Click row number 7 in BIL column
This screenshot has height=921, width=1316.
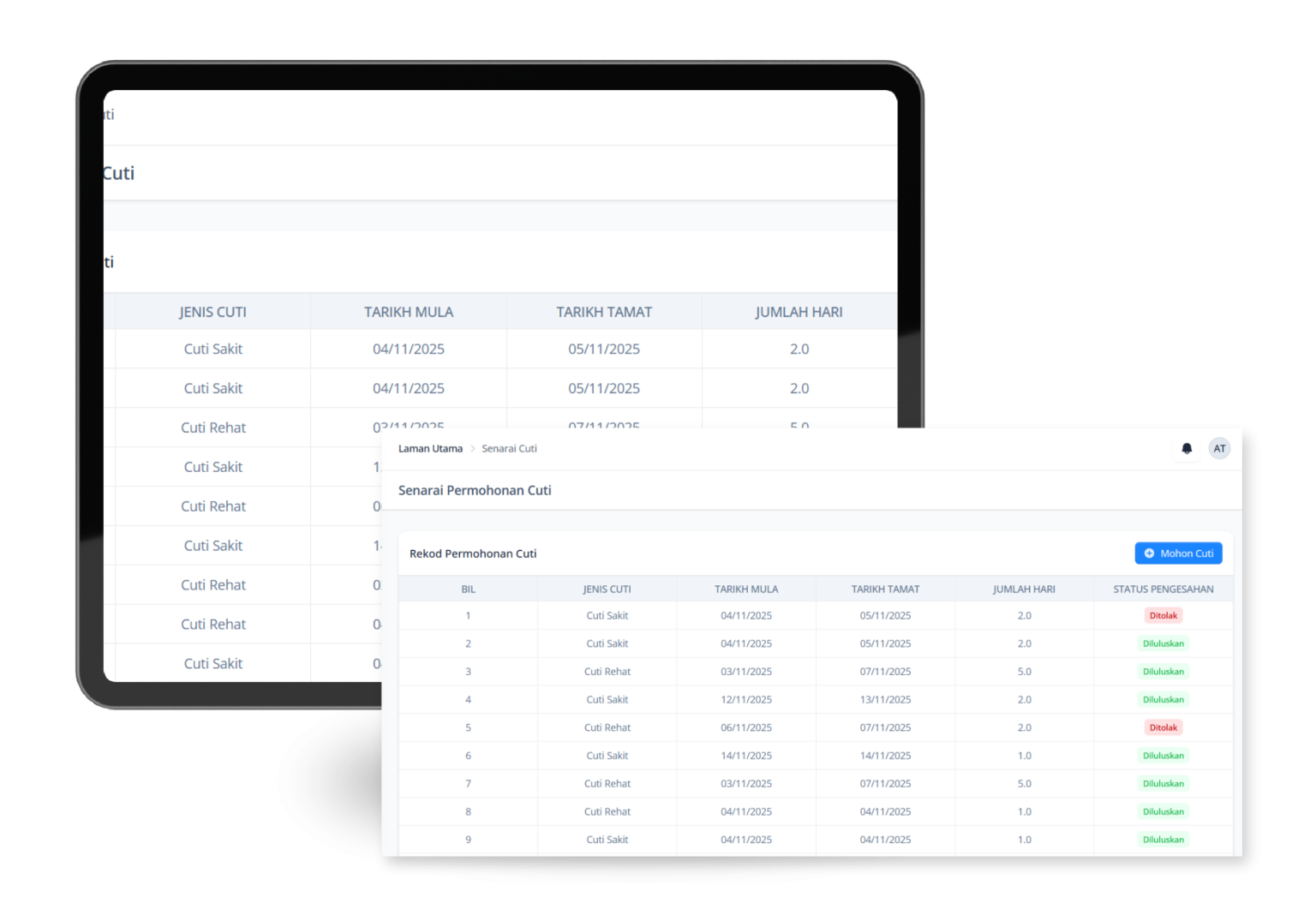click(x=468, y=783)
